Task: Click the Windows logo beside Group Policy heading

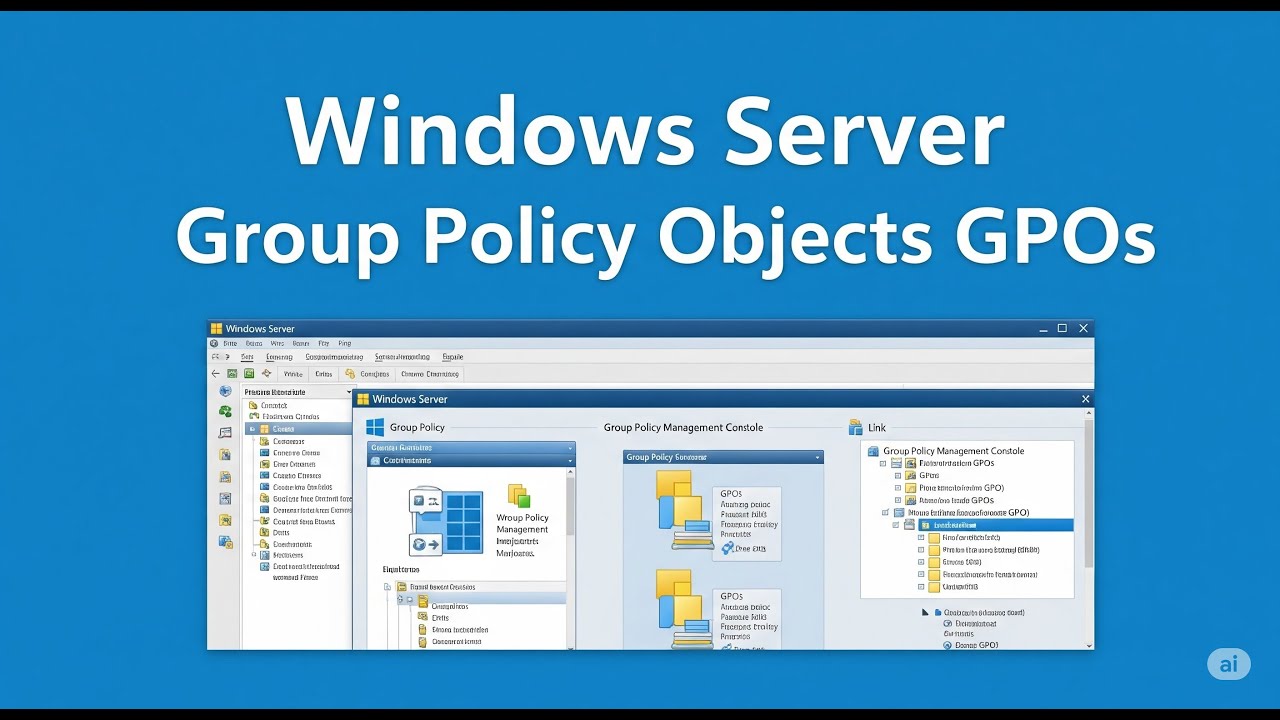Action: pos(375,427)
